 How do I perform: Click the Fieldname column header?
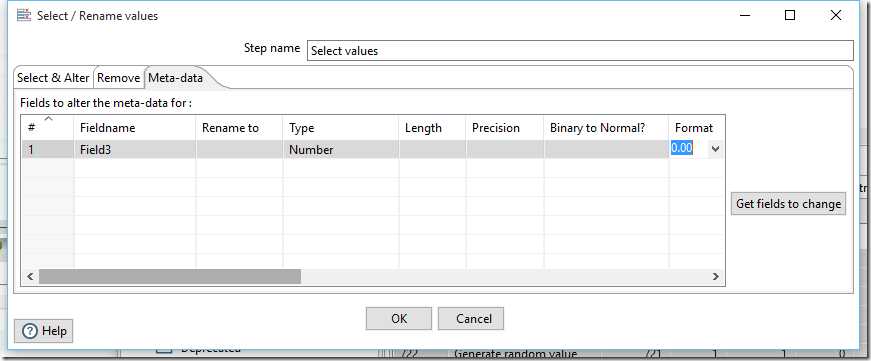tap(135, 128)
